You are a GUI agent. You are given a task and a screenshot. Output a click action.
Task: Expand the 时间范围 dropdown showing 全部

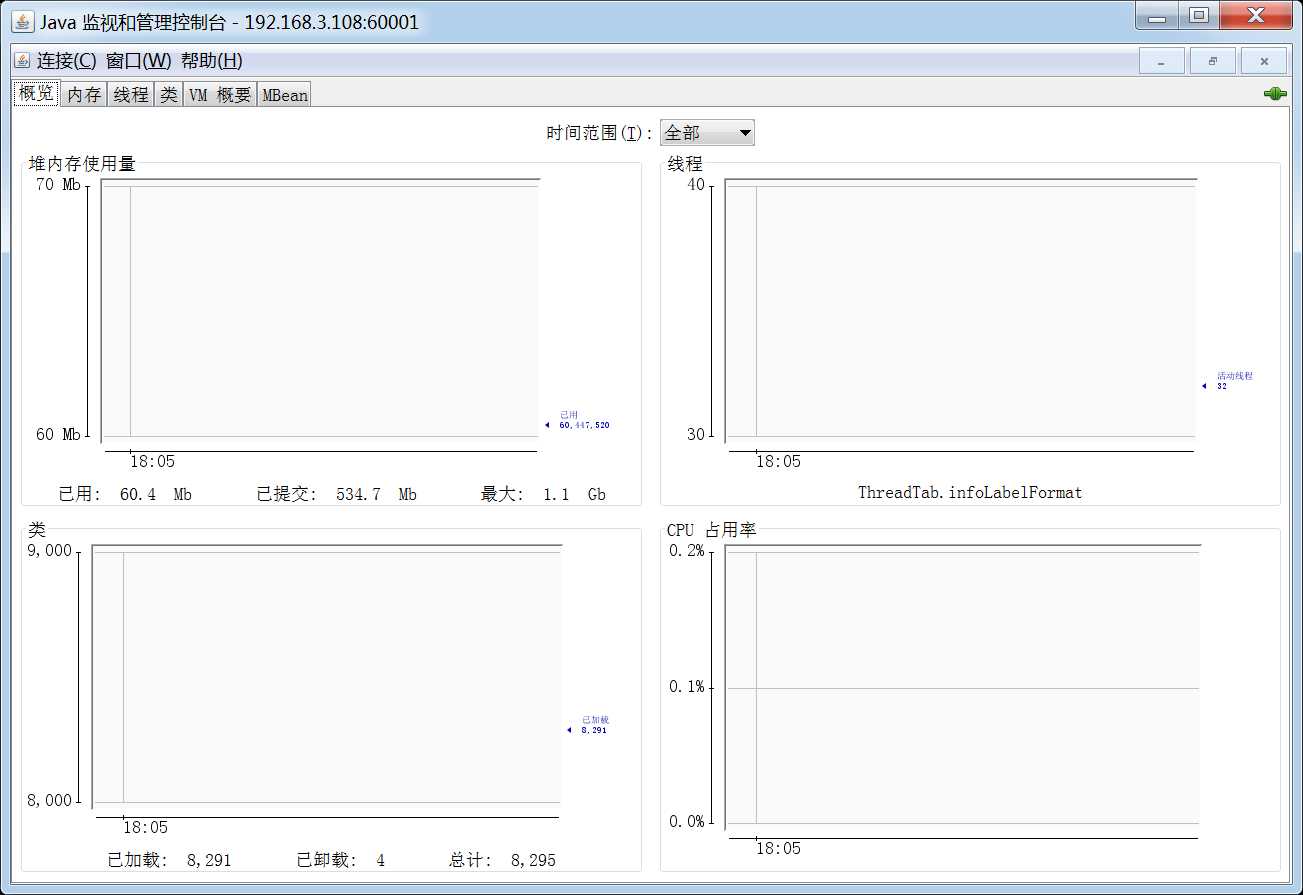(707, 132)
